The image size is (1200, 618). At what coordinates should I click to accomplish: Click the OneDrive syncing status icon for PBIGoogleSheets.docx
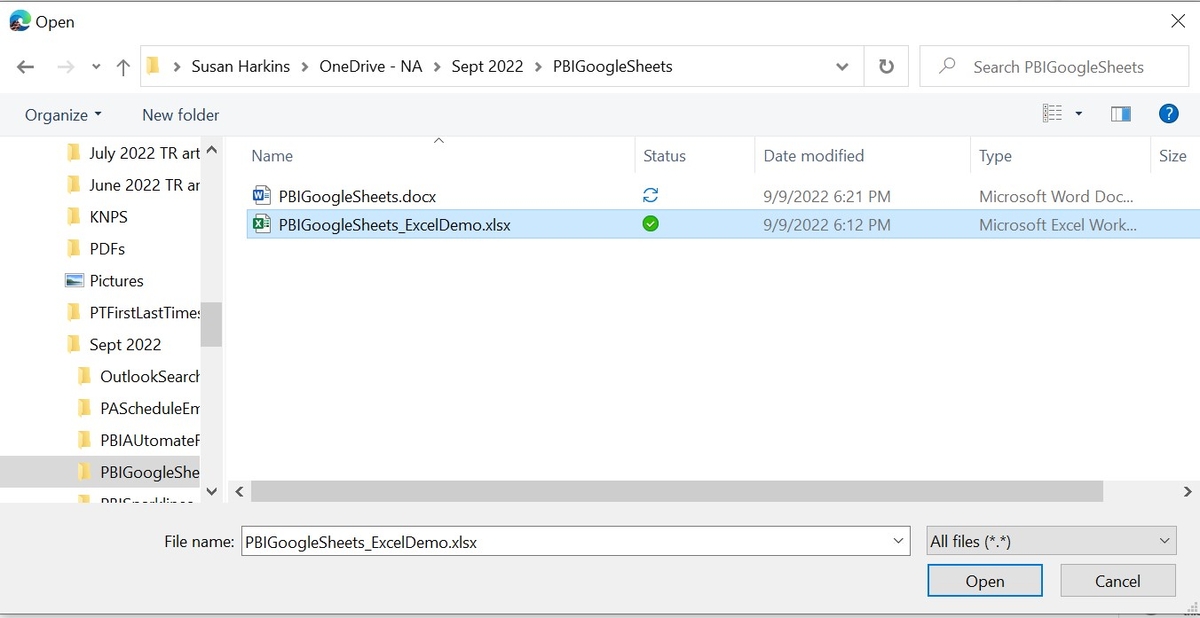pos(650,195)
